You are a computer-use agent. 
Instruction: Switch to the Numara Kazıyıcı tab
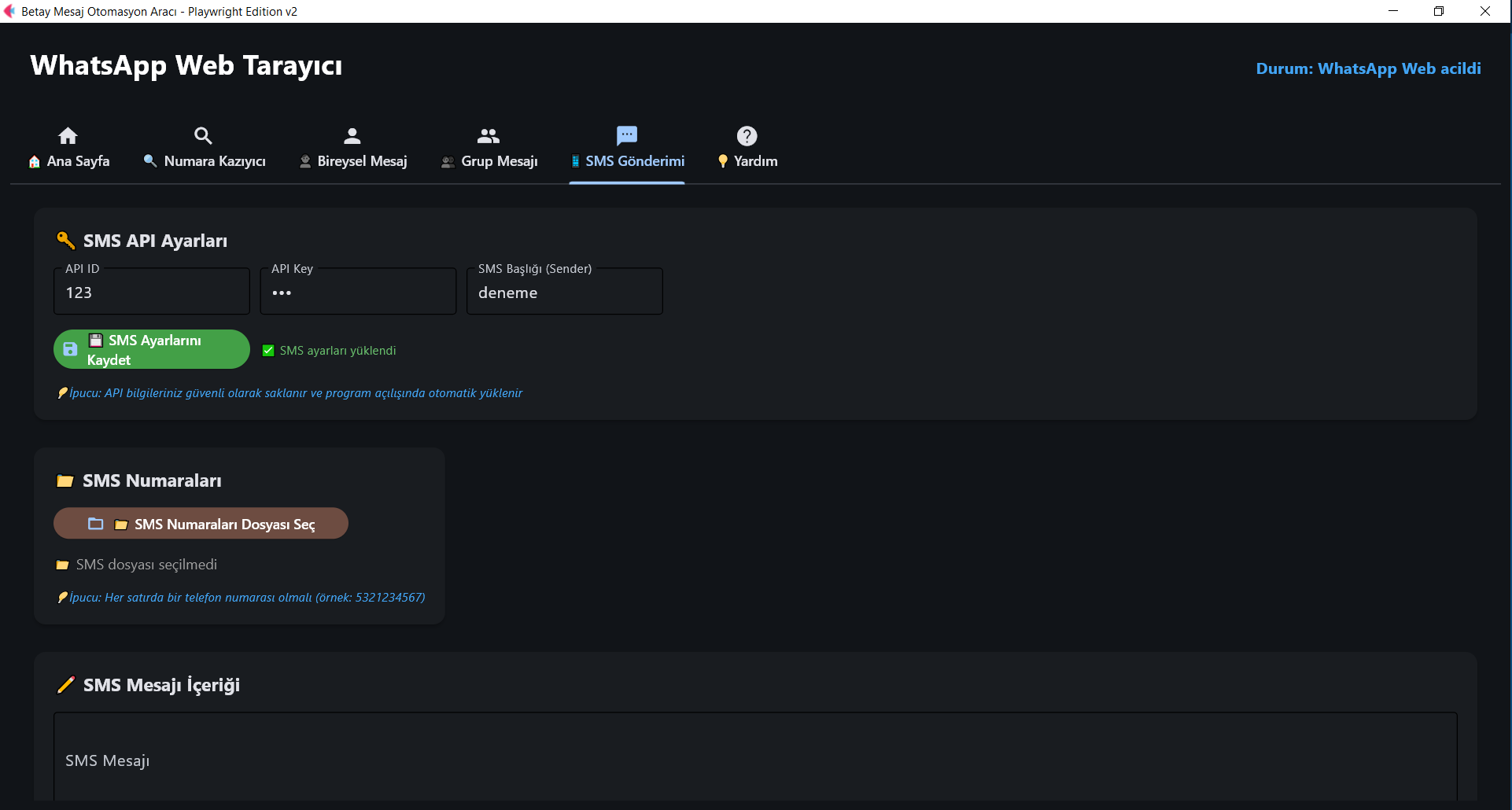pyautogui.click(x=204, y=148)
